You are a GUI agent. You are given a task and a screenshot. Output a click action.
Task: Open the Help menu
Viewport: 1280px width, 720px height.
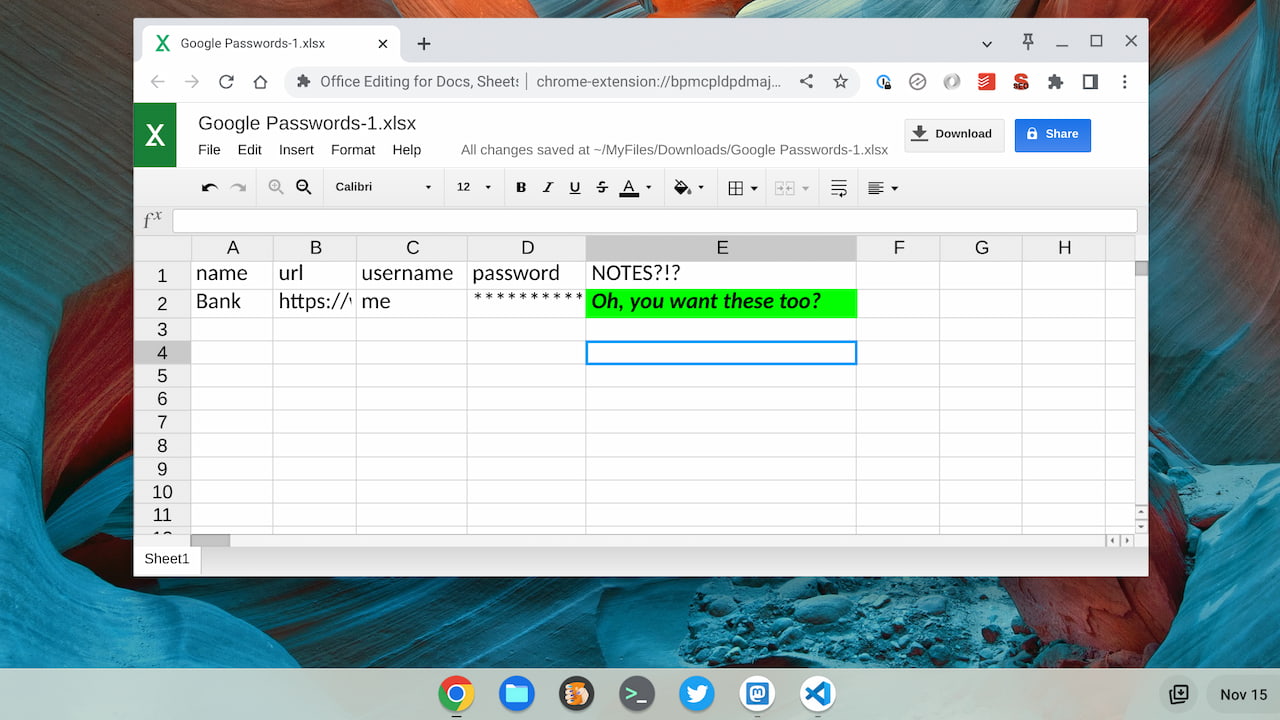(x=407, y=150)
